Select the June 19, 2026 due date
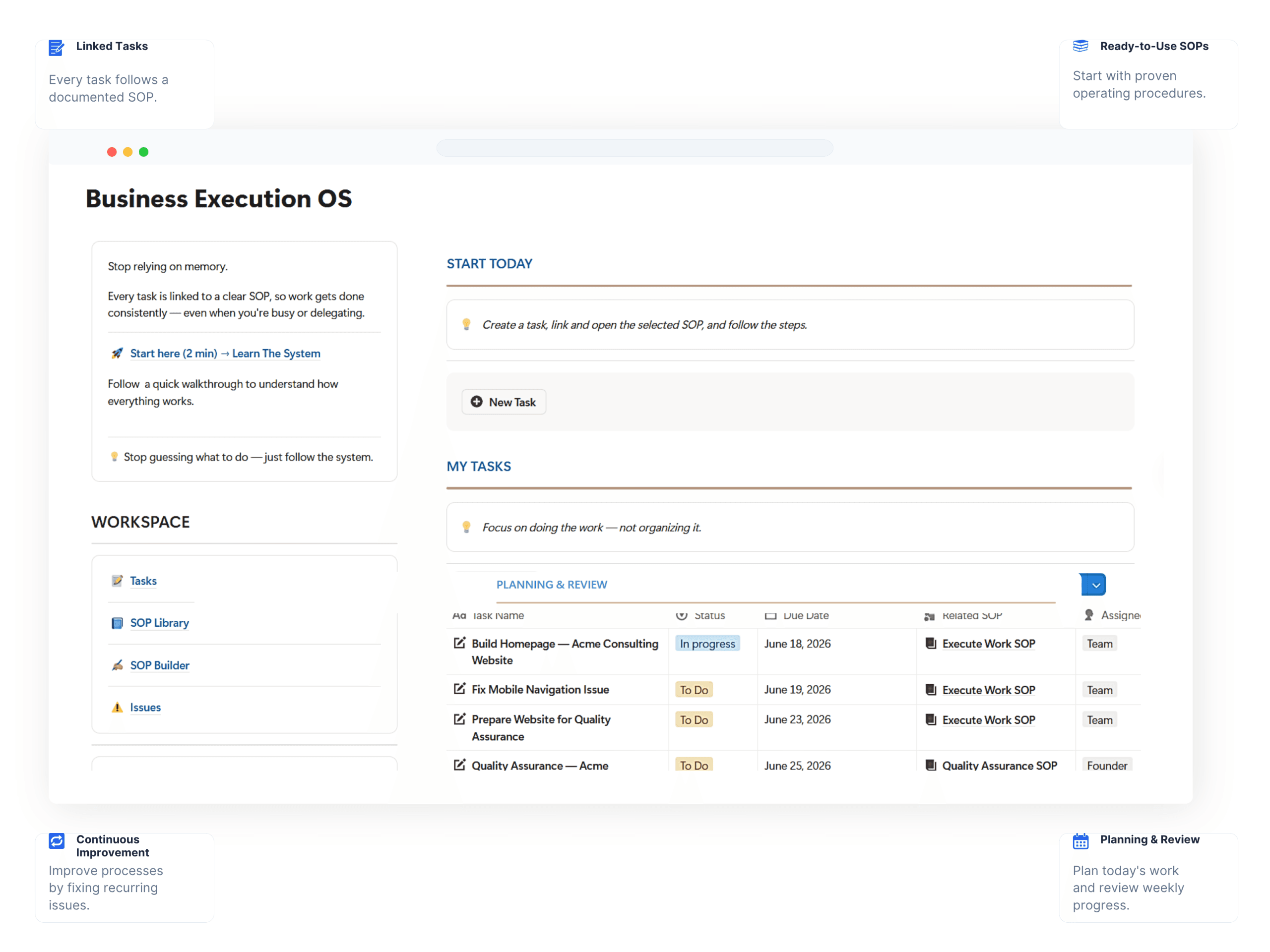 click(797, 689)
